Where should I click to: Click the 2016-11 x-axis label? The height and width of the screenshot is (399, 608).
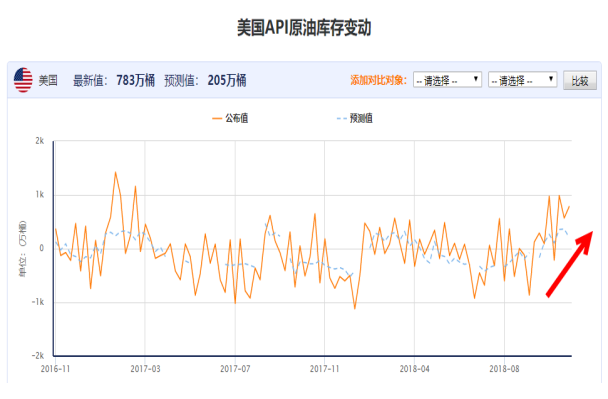click(x=55, y=368)
